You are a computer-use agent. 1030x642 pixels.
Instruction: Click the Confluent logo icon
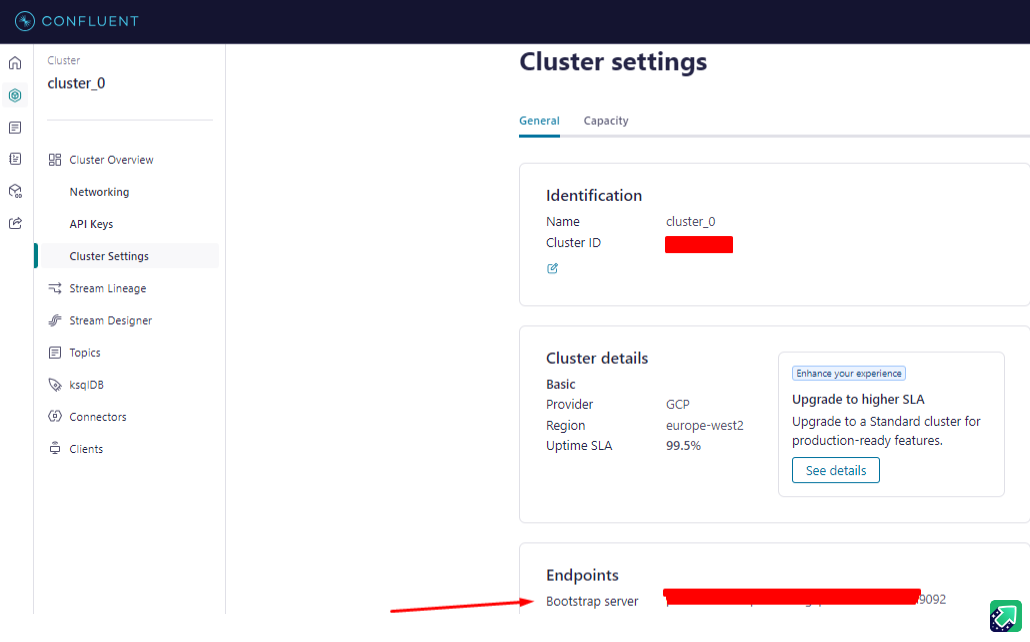click(x=24, y=21)
